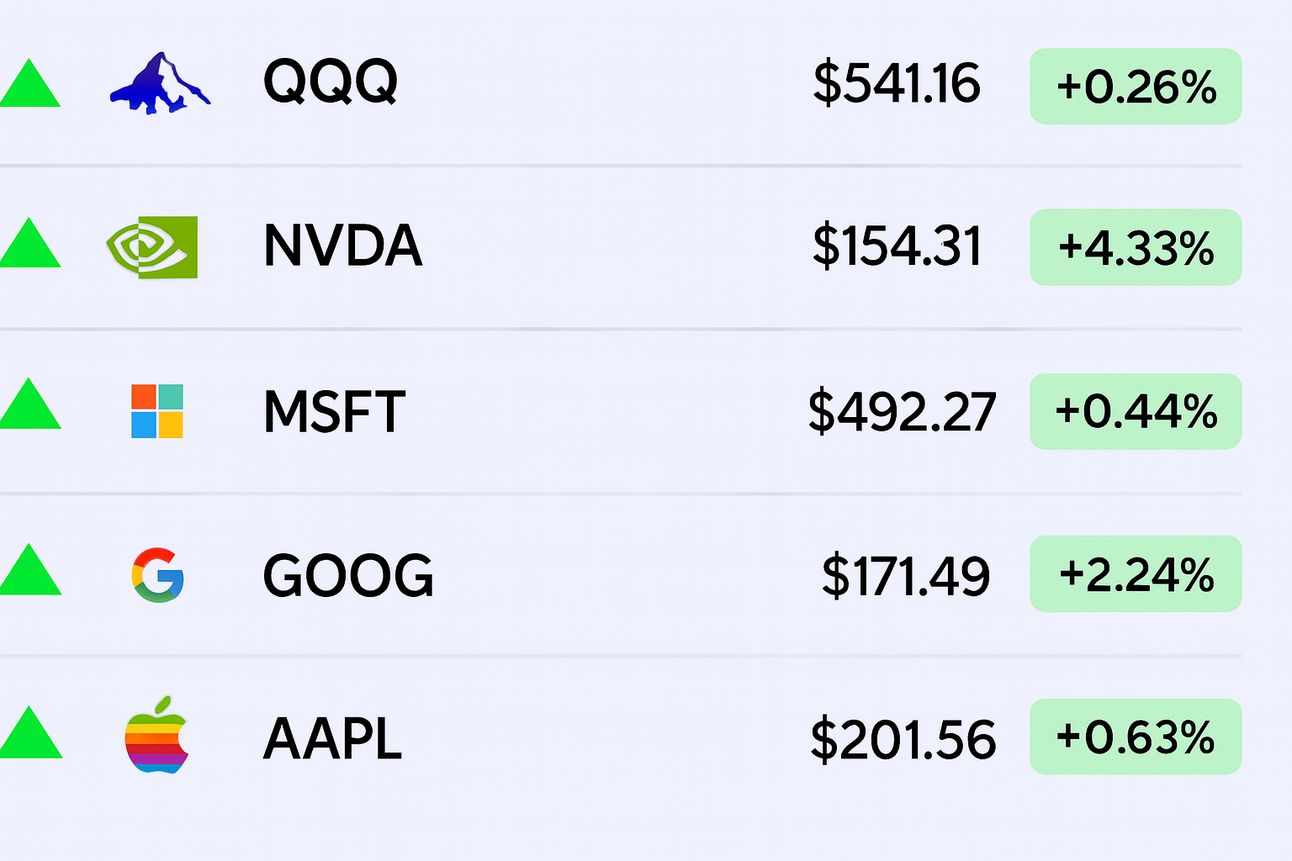Screen dimensions: 1292x861
Task: Open the QQQ ticker symbol
Action: [330, 83]
